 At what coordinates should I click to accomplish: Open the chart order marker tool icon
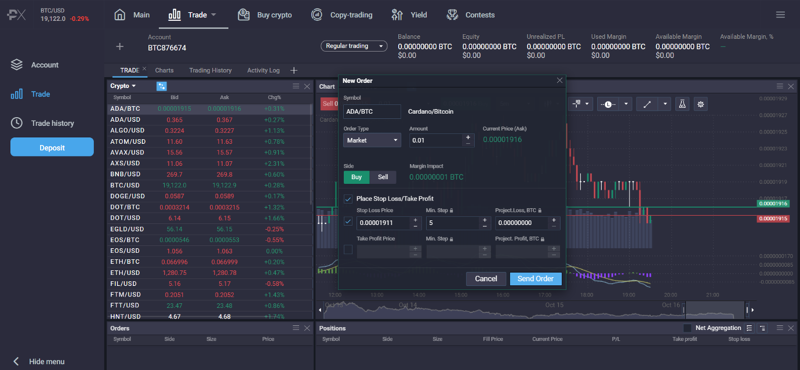577,104
